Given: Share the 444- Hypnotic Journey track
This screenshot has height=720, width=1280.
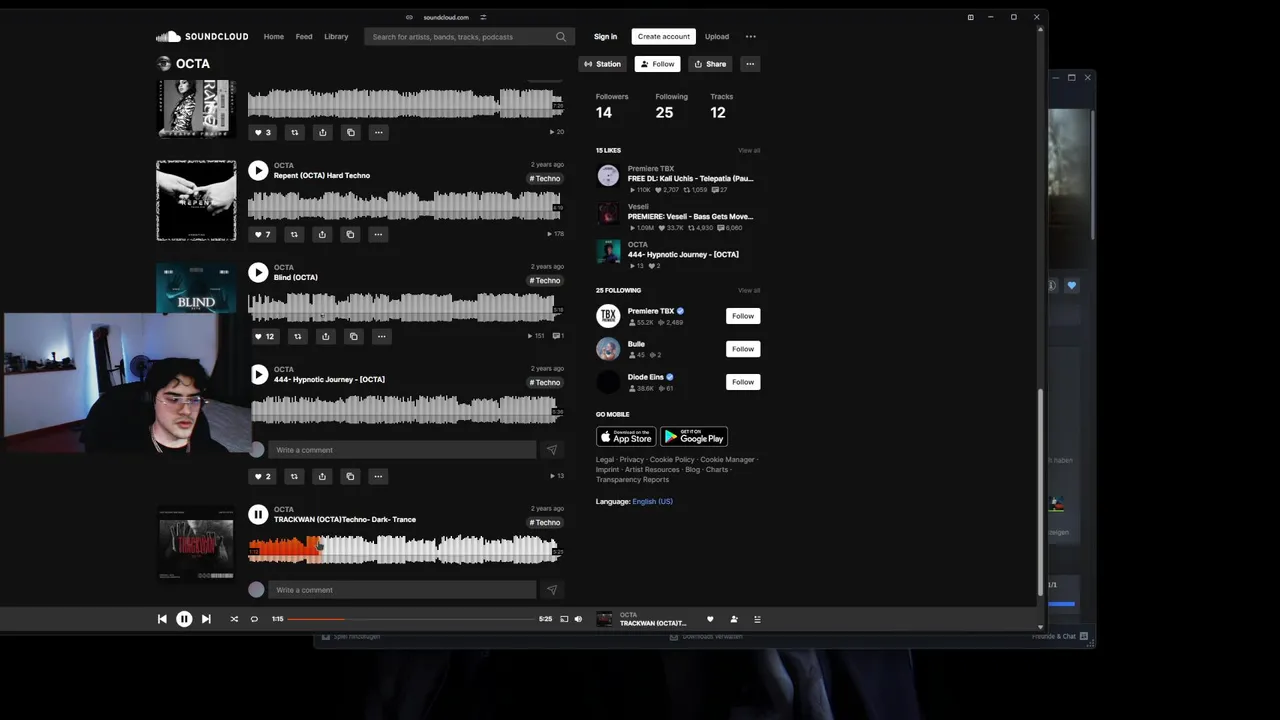Looking at the screenshot, I should click(322, 476).
